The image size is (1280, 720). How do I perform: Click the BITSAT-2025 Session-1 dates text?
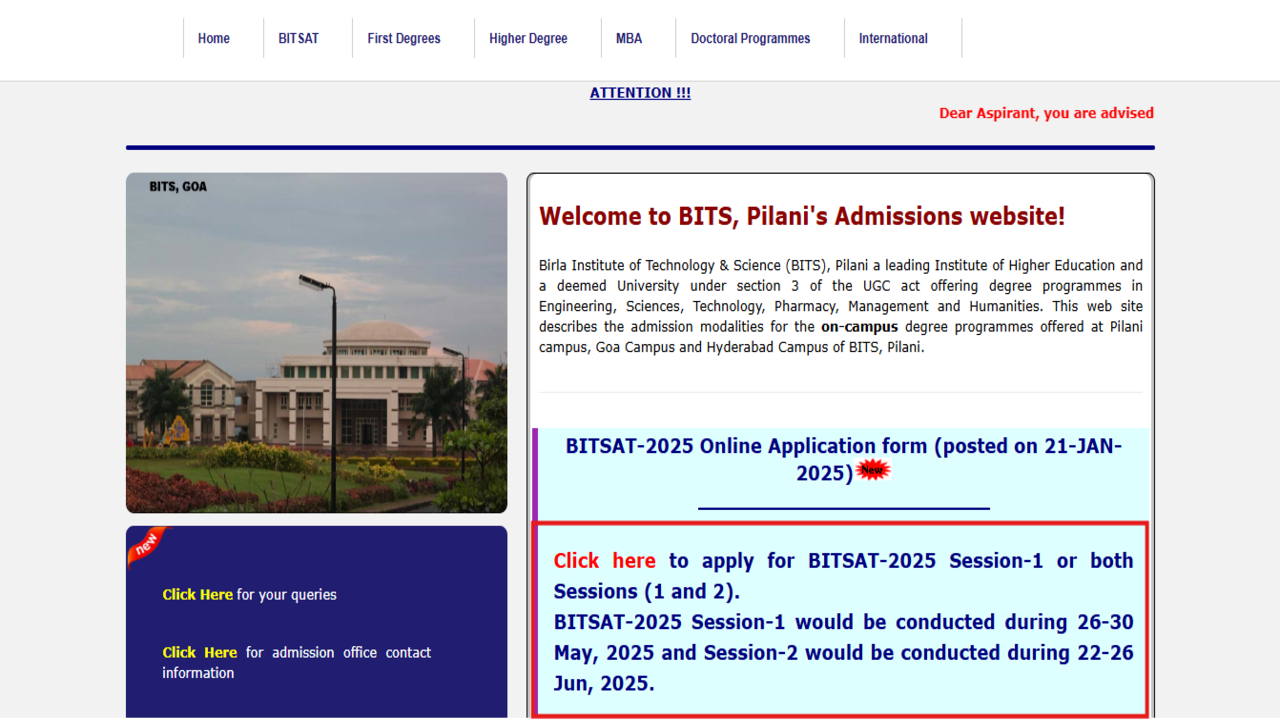click(x=844, y=652)
